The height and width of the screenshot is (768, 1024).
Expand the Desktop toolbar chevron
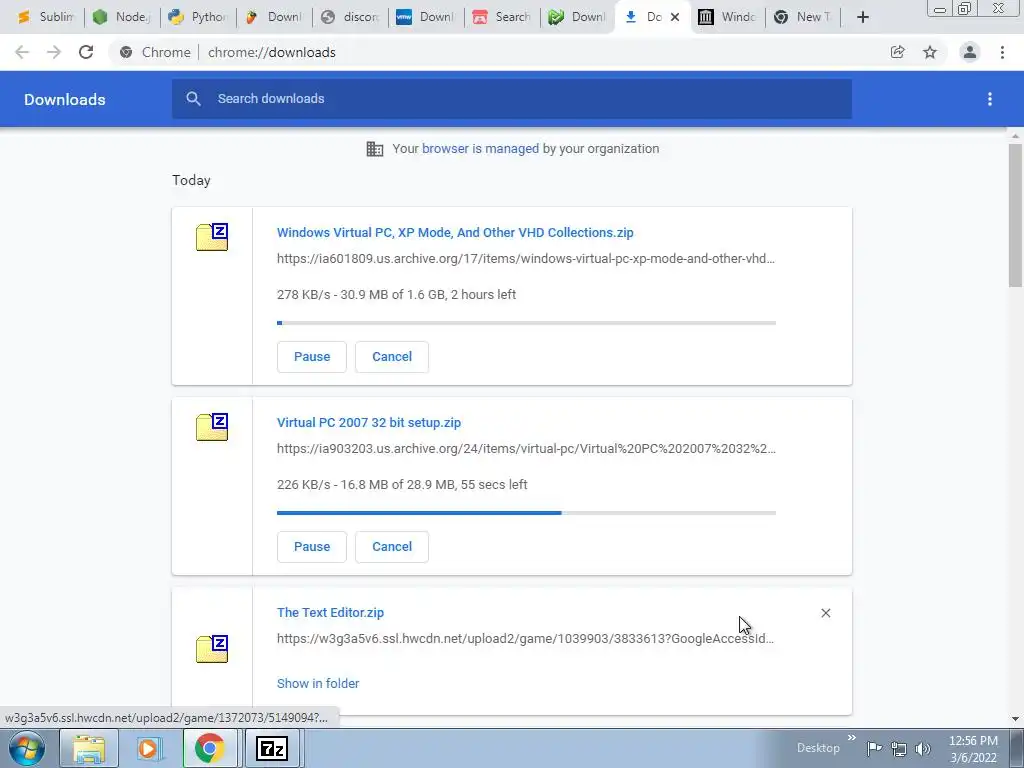[x=852, y=738]
